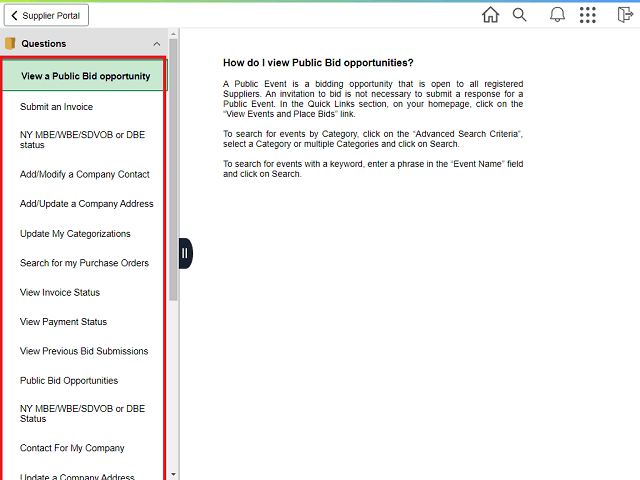This screenshot has width=640, height=480.
Task: Go back to Supplier Portal
Action: coord(46,16)
